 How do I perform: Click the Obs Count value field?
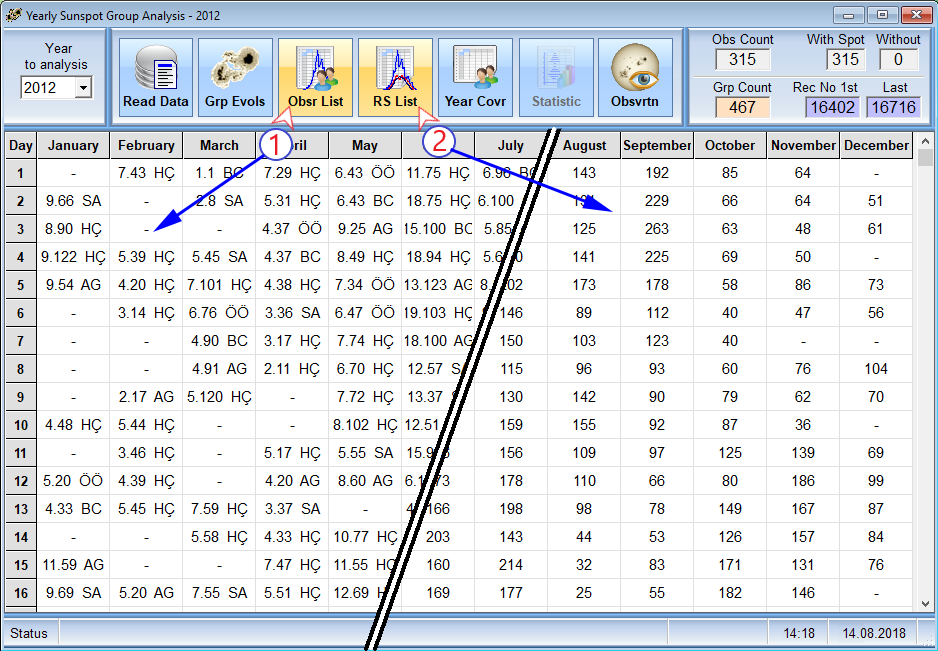[742, 59]
